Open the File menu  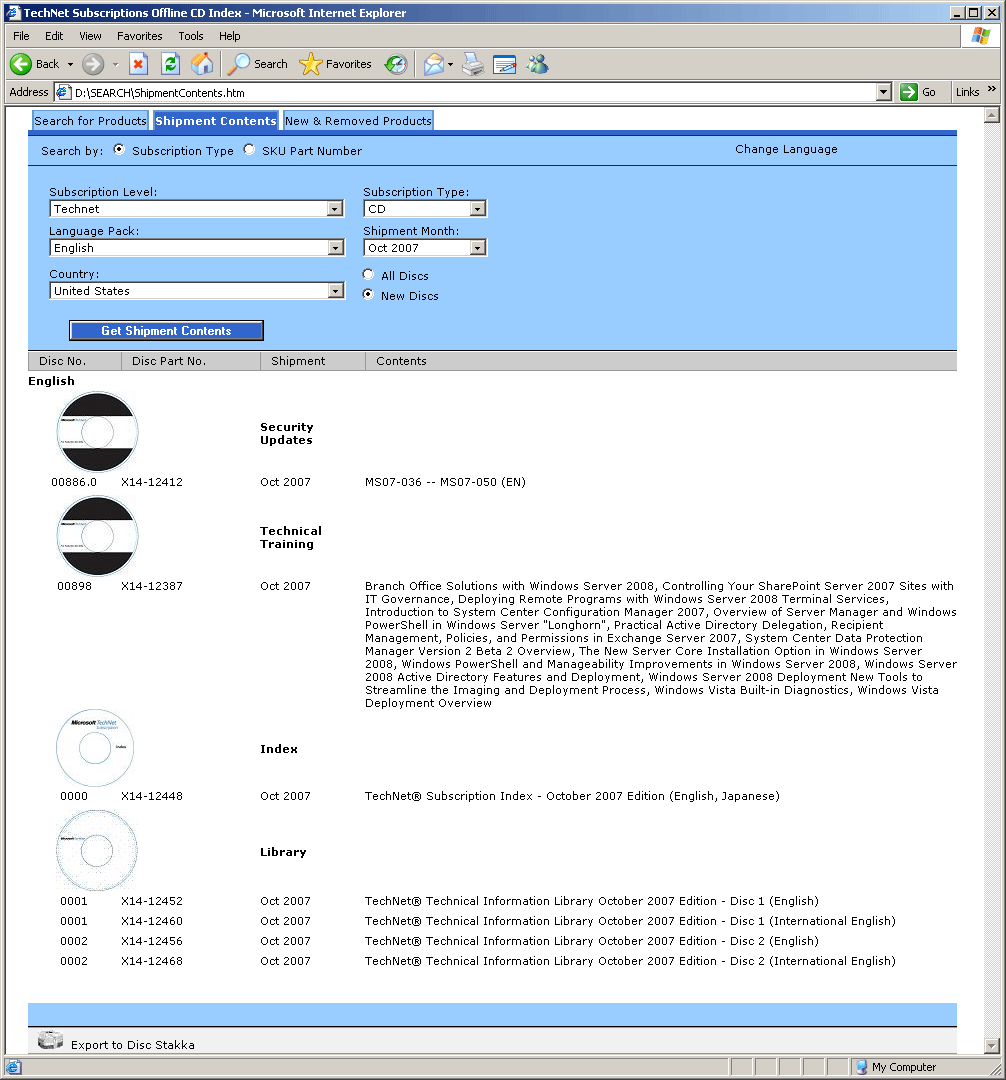point(21,36)
